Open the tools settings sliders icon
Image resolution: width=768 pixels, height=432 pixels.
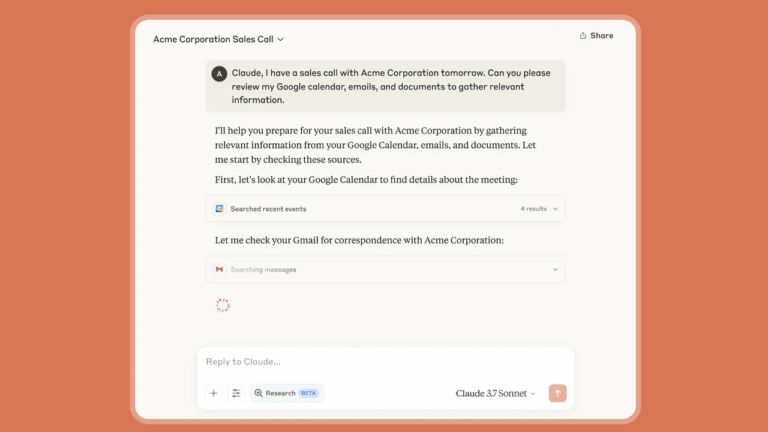coord(236,393)
